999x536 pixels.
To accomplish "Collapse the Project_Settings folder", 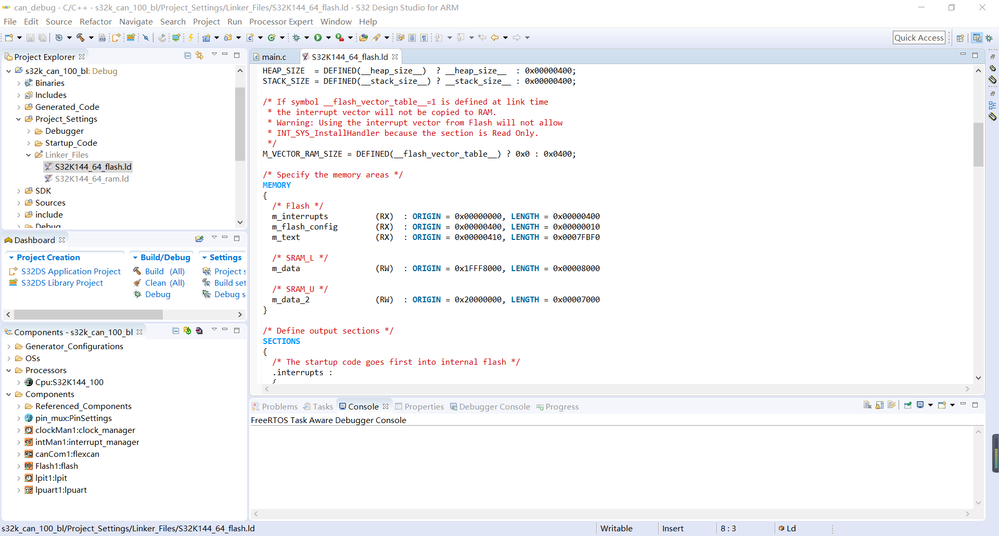I will (x=18, y=119).
